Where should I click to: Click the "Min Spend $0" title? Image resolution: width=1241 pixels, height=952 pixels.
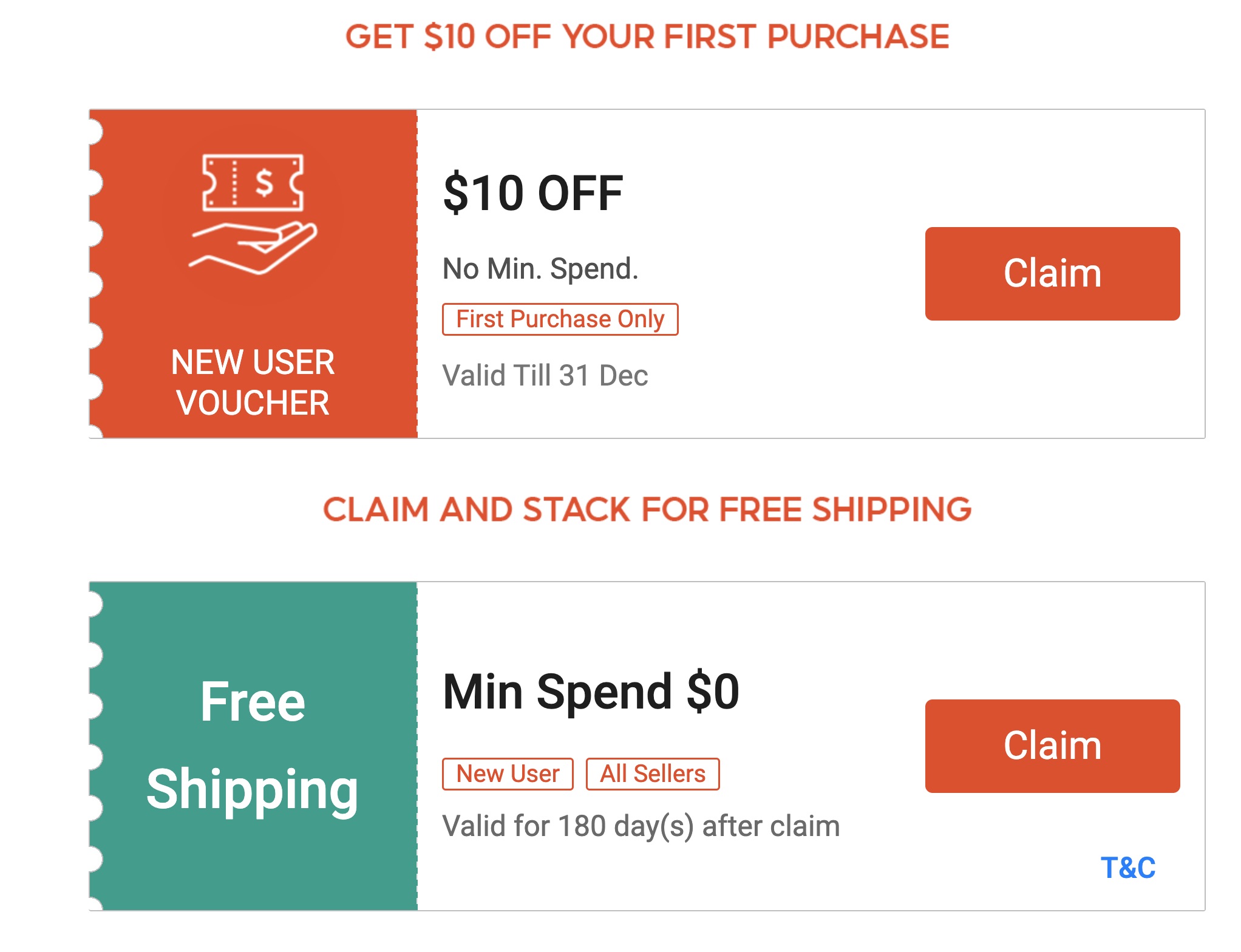(591, 692)
